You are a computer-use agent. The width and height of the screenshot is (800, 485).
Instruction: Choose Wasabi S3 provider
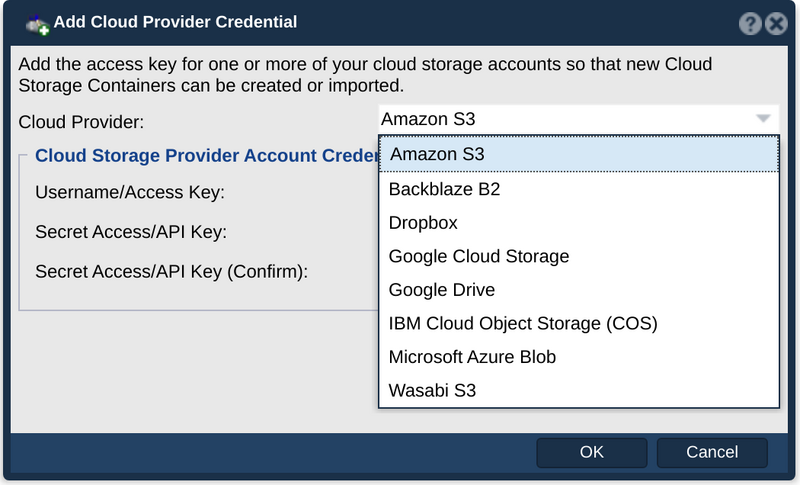click(x=579, y=391)
